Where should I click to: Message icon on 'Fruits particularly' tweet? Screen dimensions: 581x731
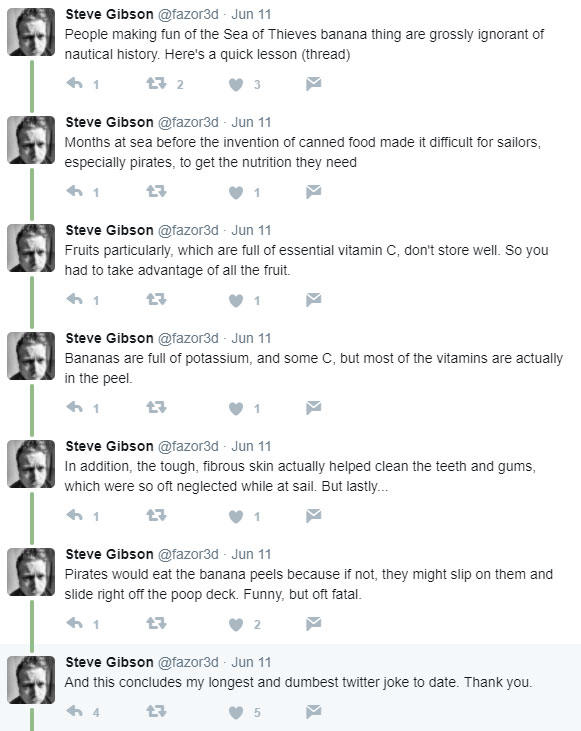313,300
